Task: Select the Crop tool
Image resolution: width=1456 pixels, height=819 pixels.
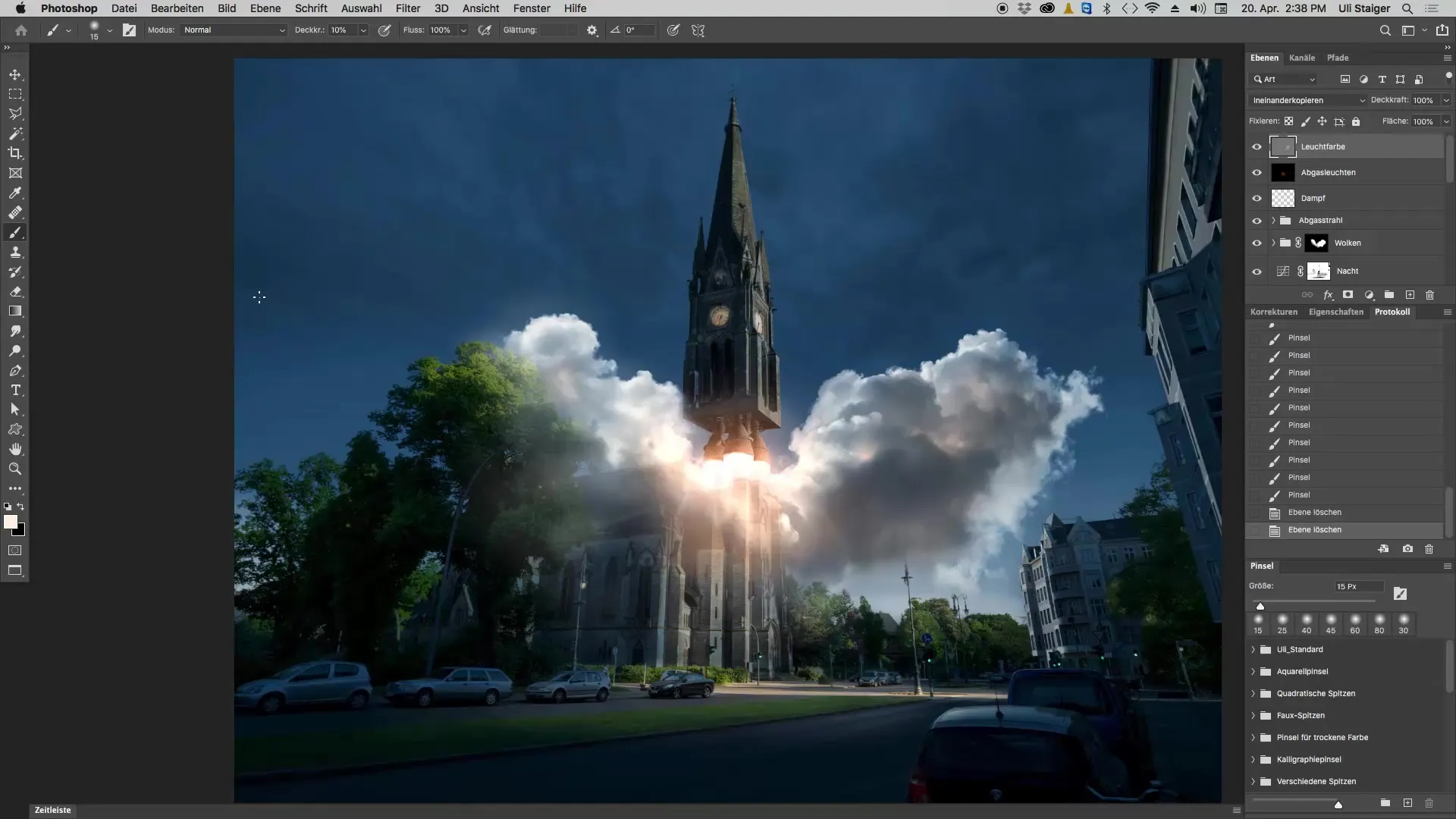Action: click(x=15, y=153)
